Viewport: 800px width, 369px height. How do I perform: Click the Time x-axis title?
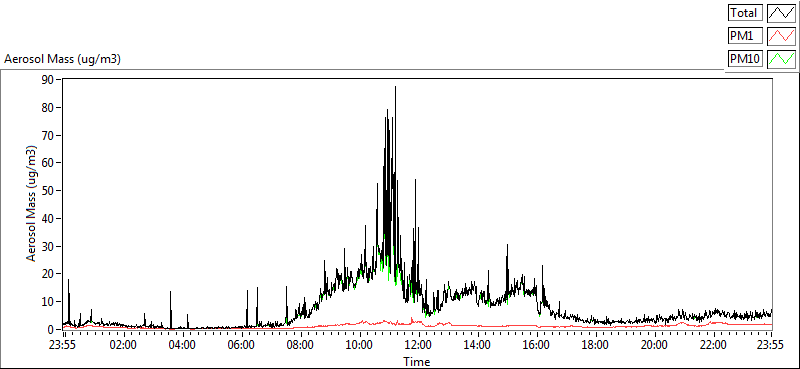[x=417, y=362]
